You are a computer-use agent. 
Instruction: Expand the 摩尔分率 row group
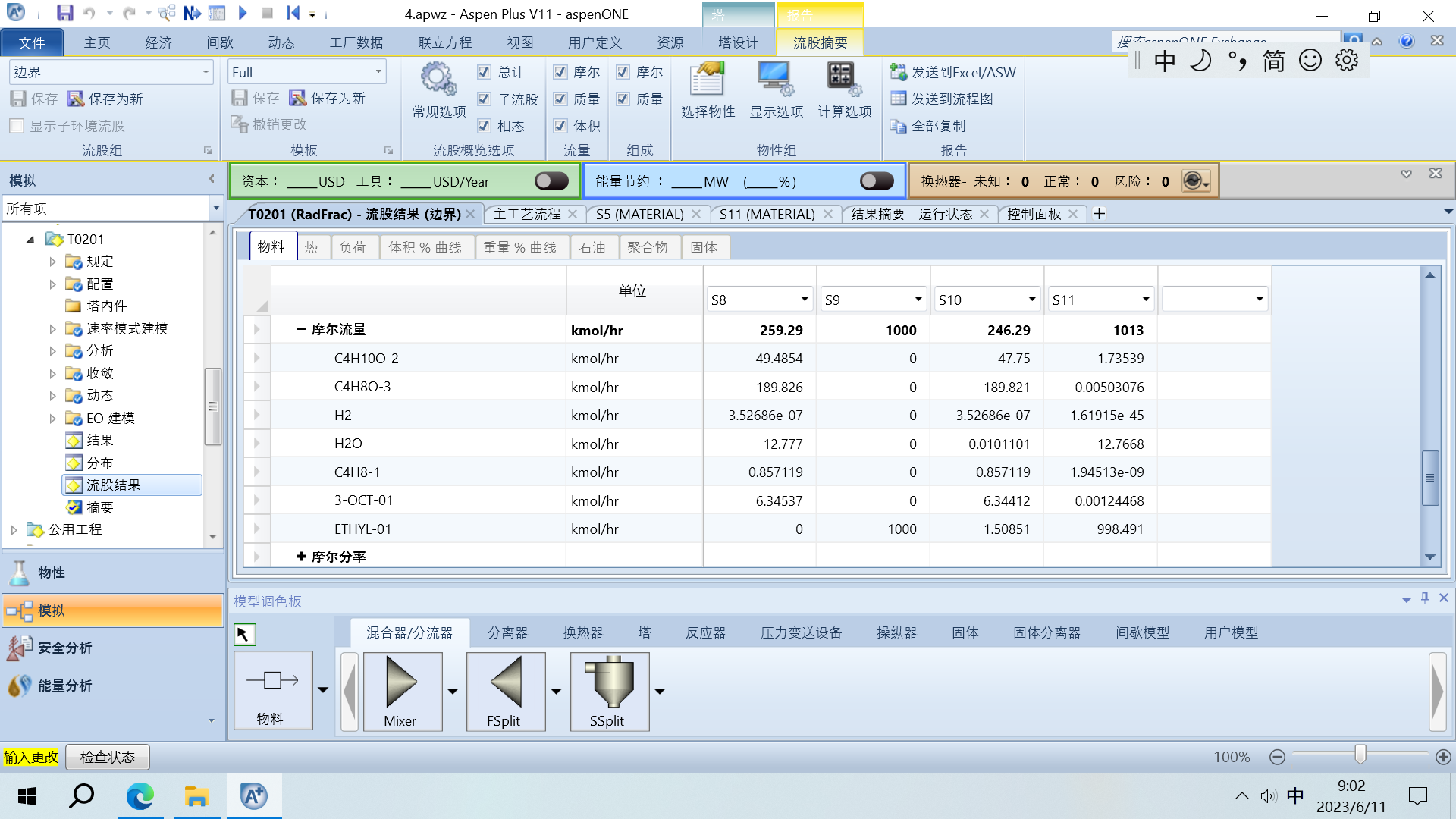point(301,557)
